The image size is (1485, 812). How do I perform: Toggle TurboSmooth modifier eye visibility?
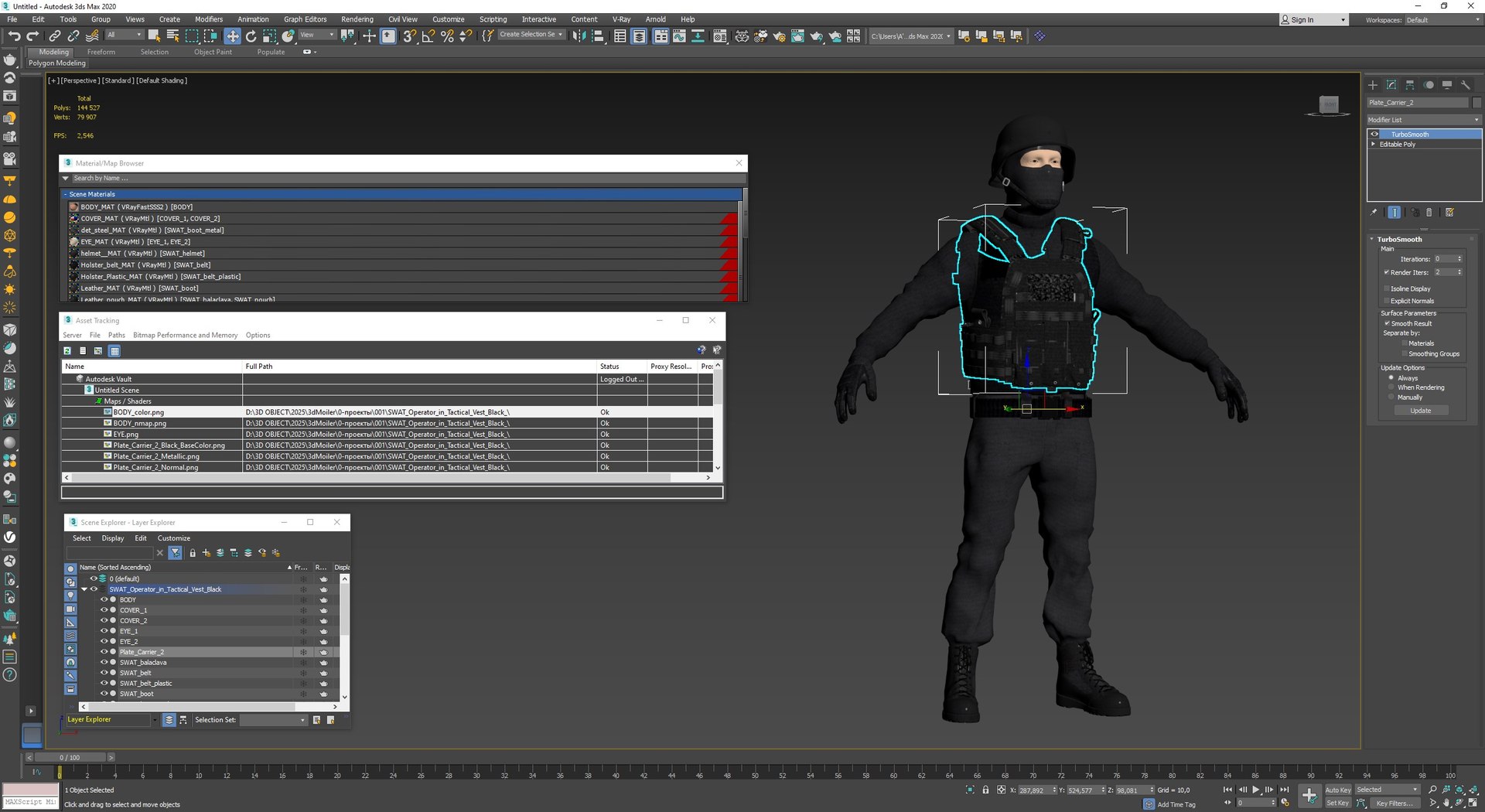1374,135
